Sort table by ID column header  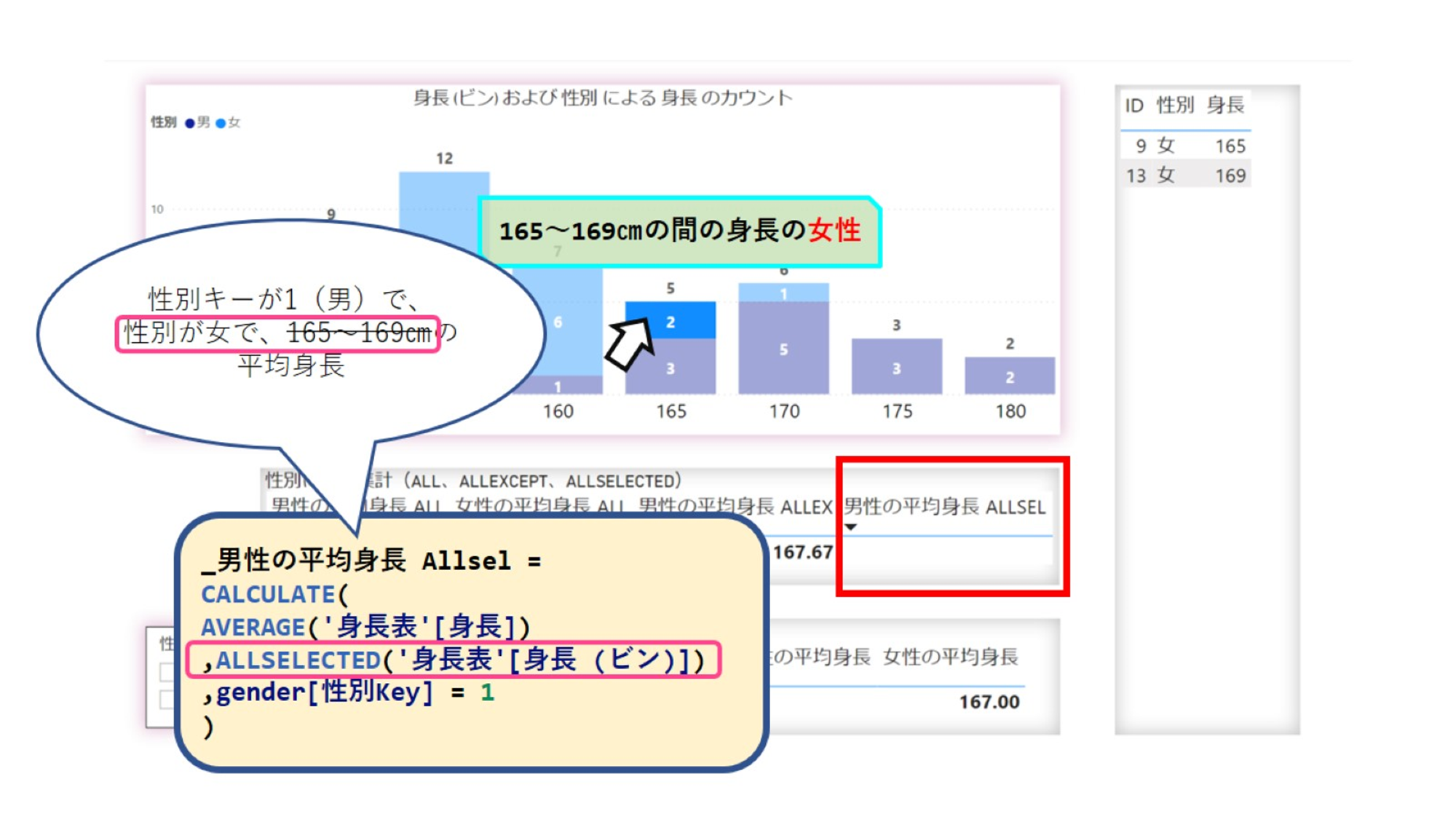pyautogui.click(x=1133, y=106)
